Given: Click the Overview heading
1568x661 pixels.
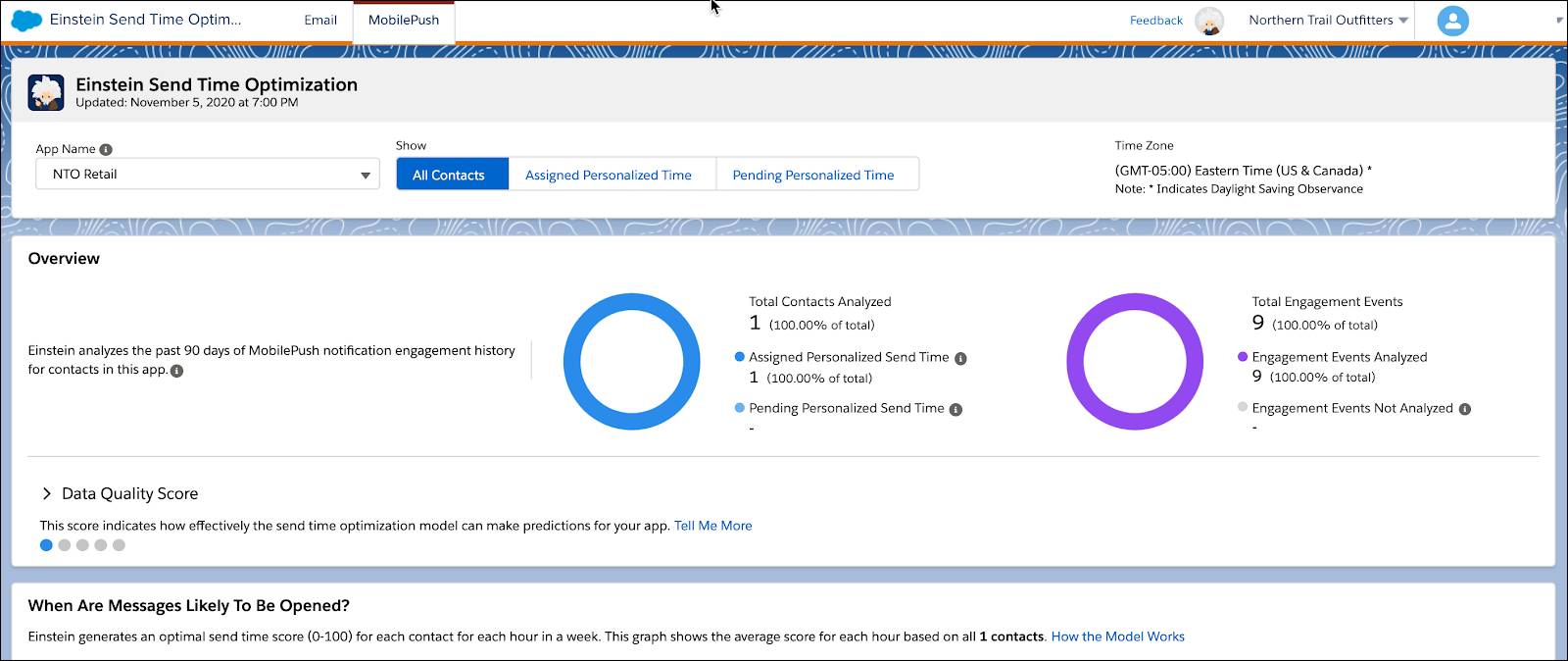Looking at the screenshot, I should tap(64, 259).
